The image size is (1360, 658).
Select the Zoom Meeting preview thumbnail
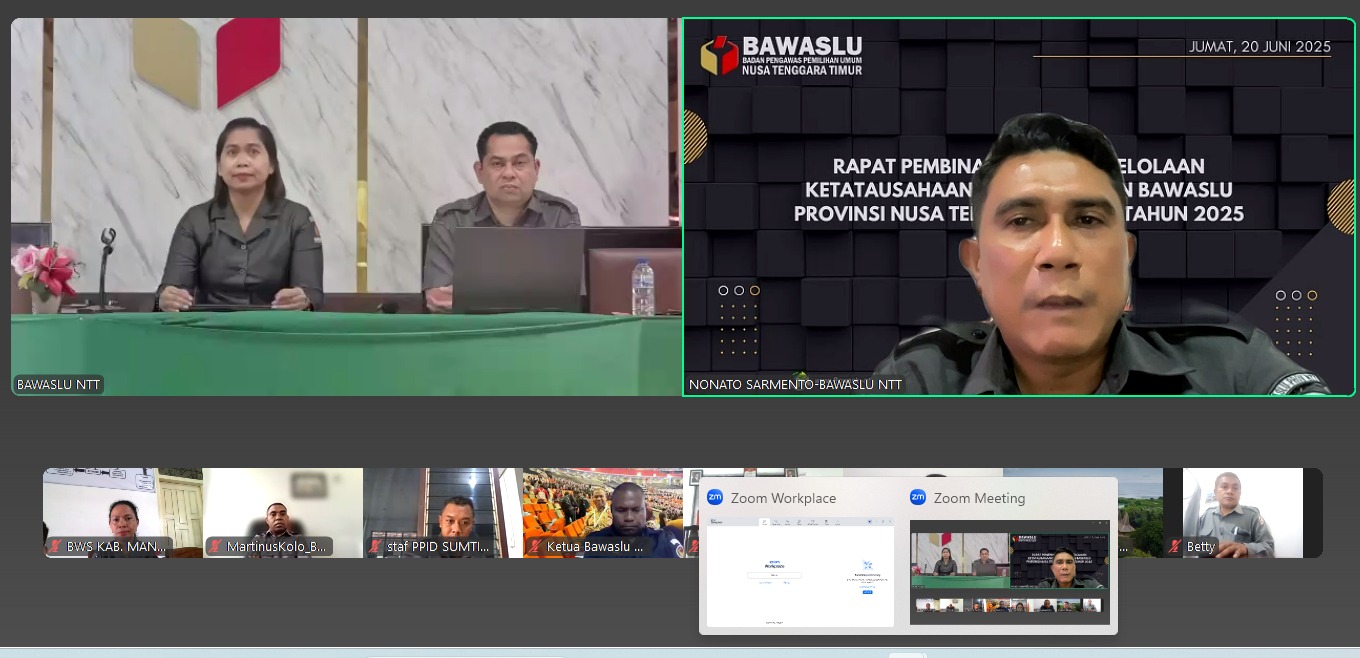click(x=1010, y=570)
